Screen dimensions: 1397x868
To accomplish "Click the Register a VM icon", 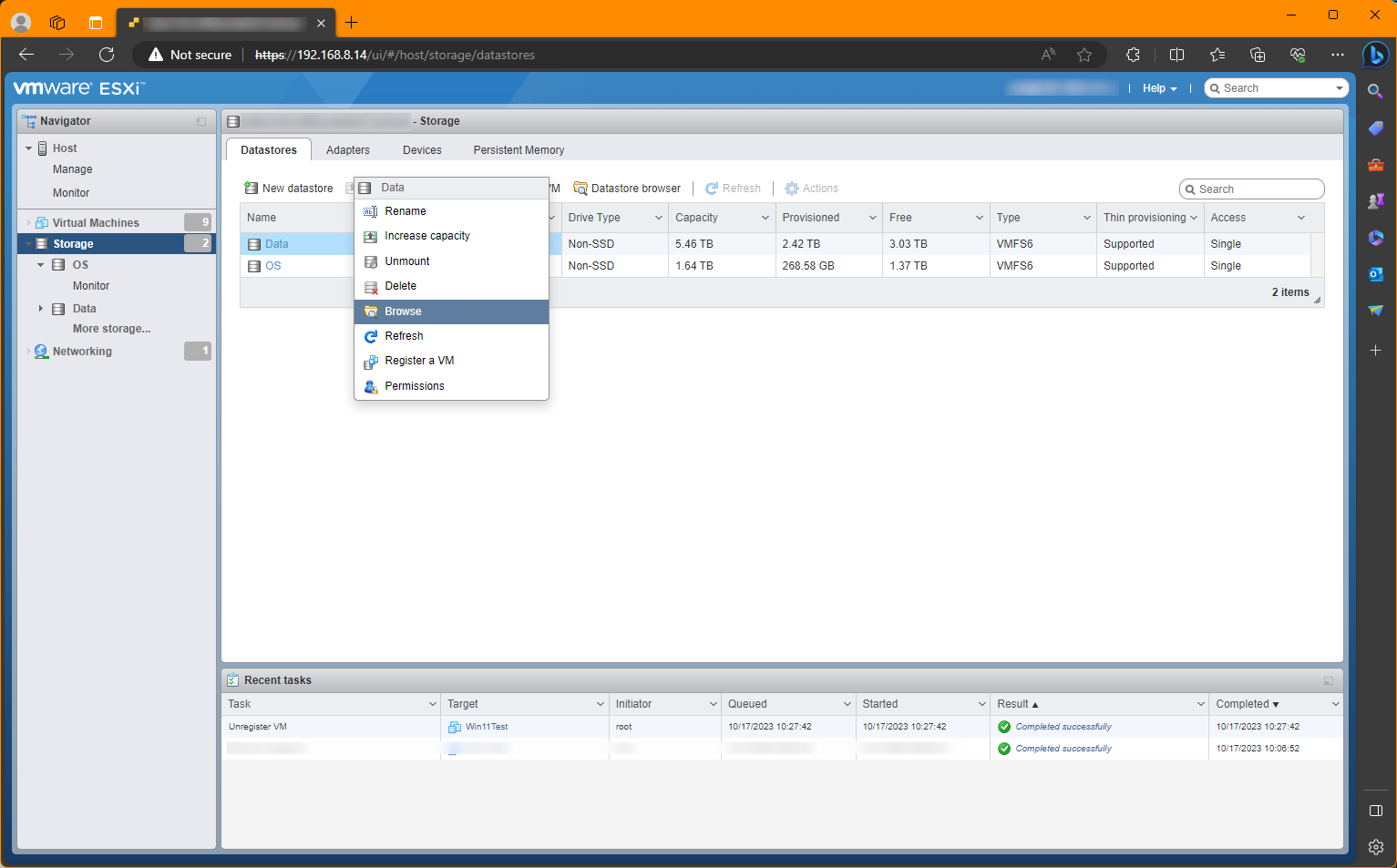I will click(x=371, y=361).
